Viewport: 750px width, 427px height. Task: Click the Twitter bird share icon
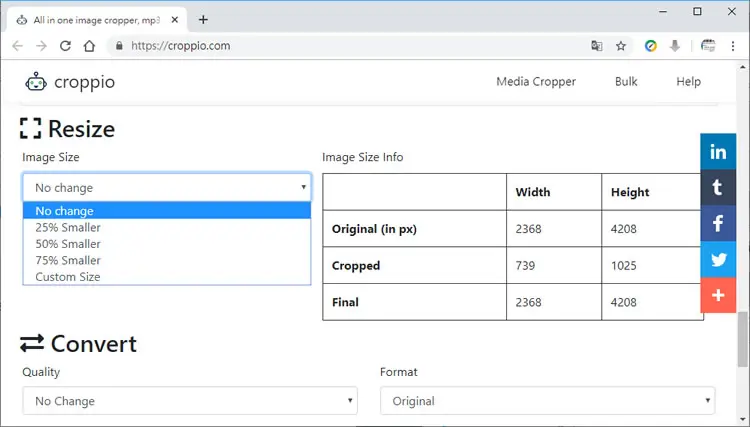718,259
